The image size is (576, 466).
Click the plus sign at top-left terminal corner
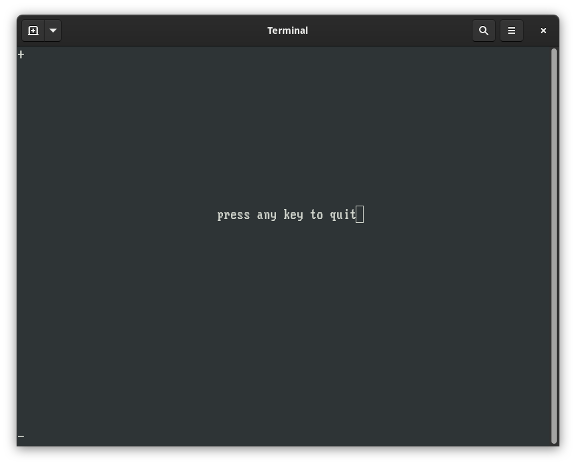click(21, 55)
